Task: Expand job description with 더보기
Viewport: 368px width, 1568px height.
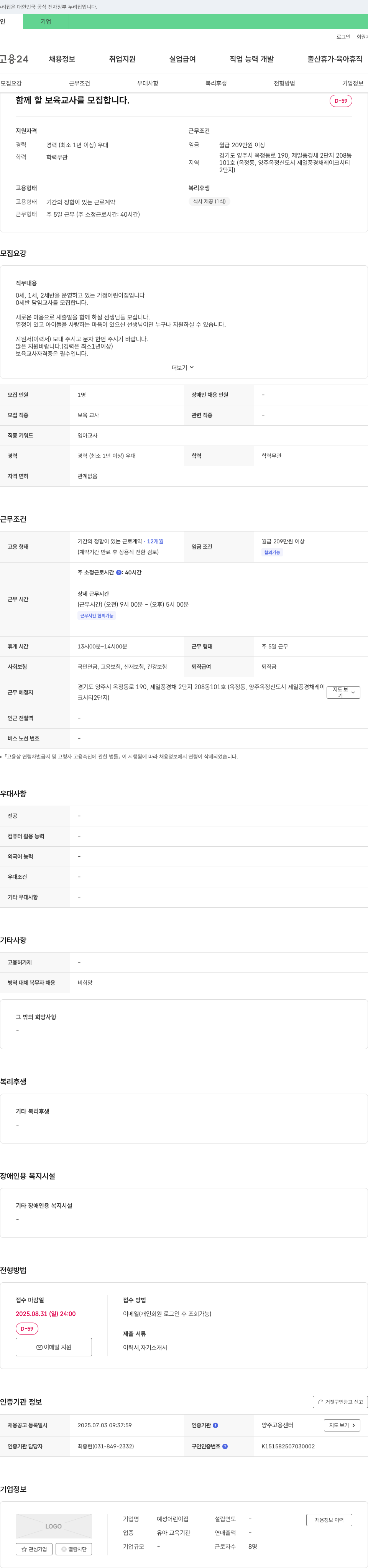Action: (x=182, y=368)
